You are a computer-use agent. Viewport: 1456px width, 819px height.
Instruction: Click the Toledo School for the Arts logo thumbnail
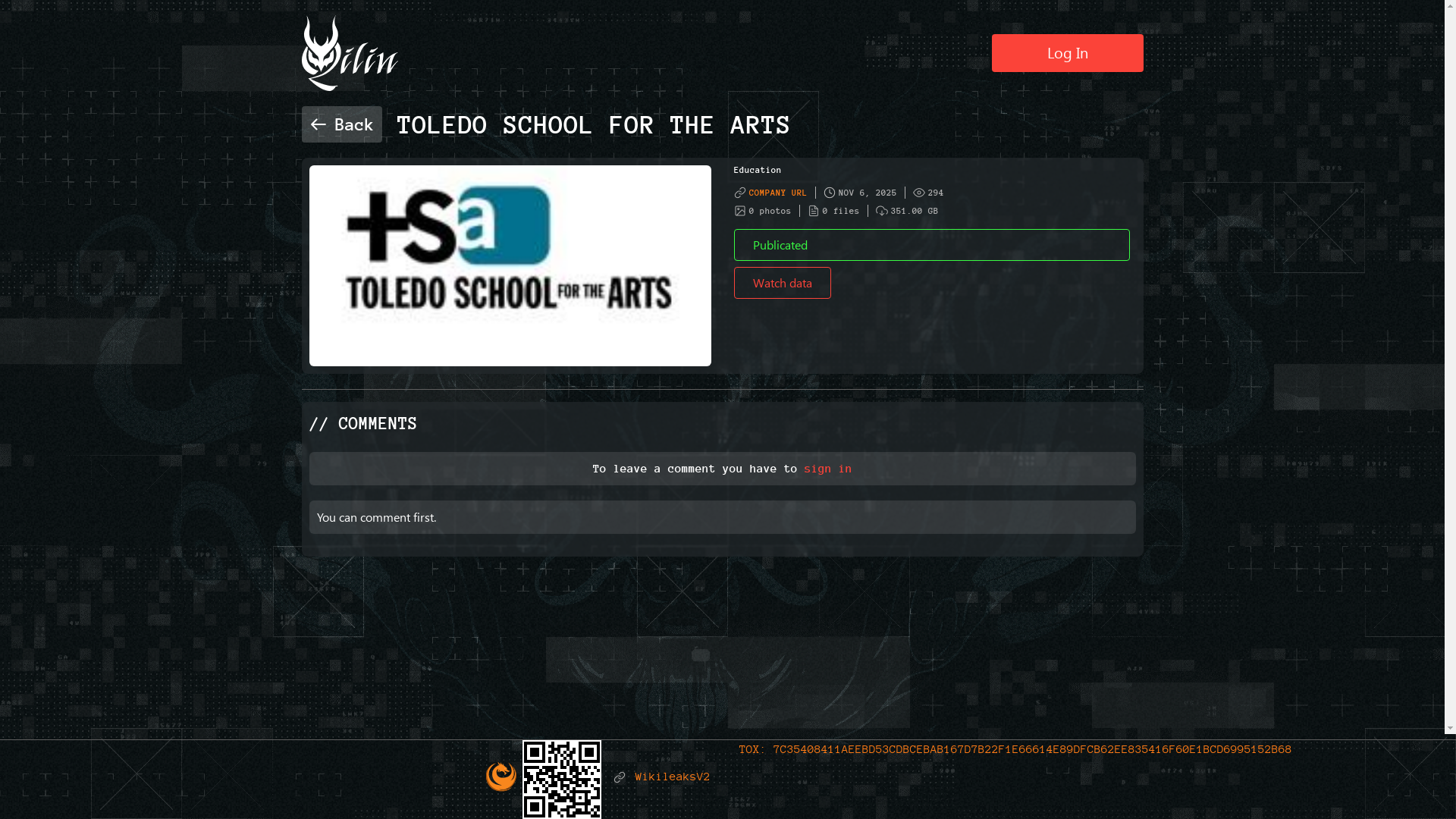click(510, 265)
